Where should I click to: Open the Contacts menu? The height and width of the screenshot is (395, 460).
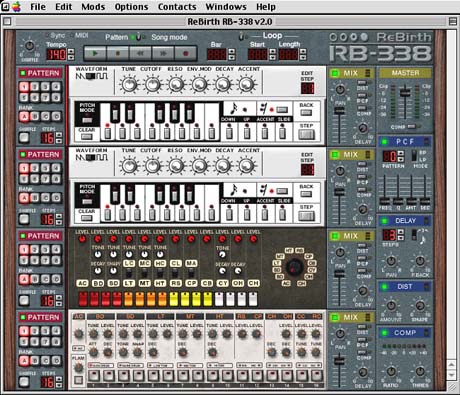(x=177, y=7)
